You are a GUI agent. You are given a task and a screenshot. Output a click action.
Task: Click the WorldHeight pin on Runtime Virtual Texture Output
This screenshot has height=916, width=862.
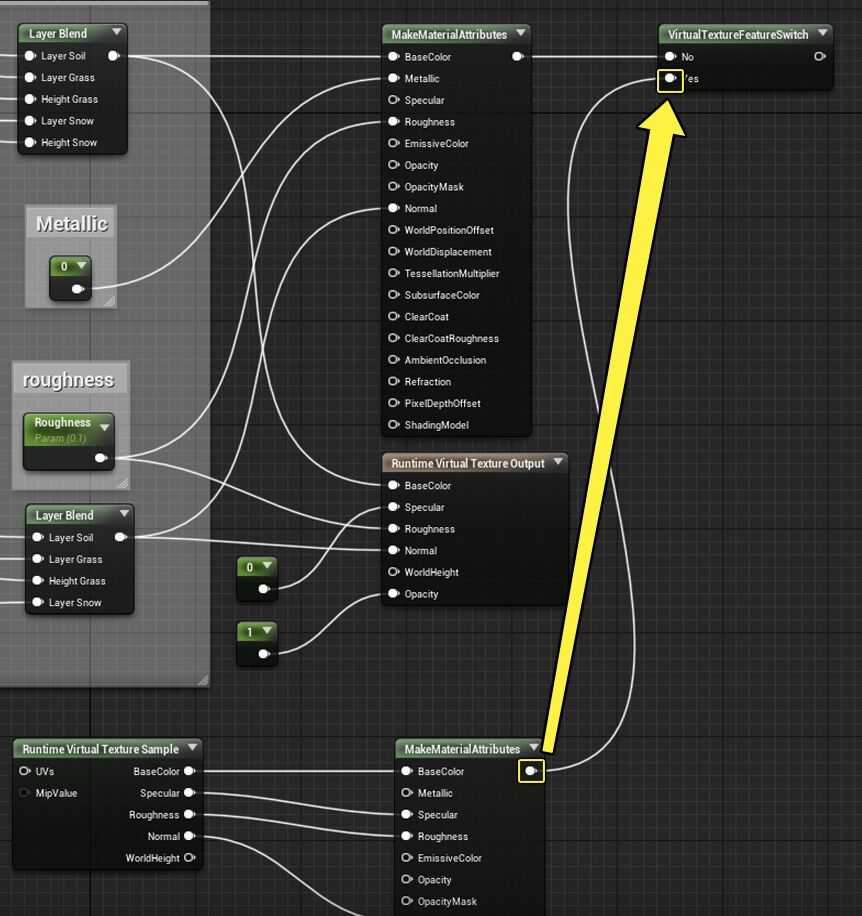pos(394,573)
